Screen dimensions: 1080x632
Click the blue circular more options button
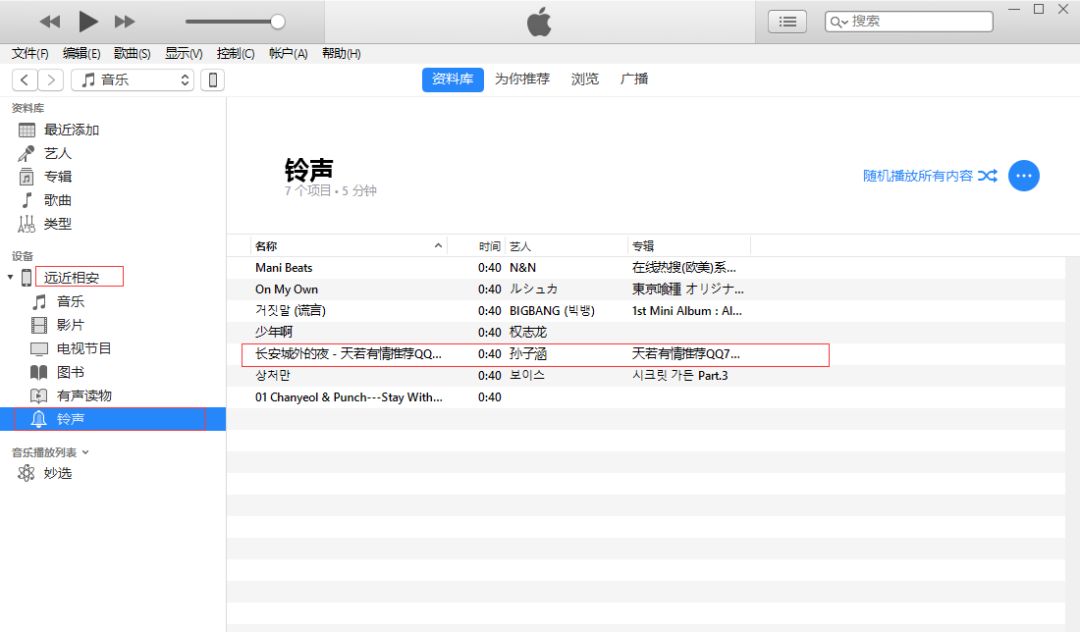[x=1024, y=175]
